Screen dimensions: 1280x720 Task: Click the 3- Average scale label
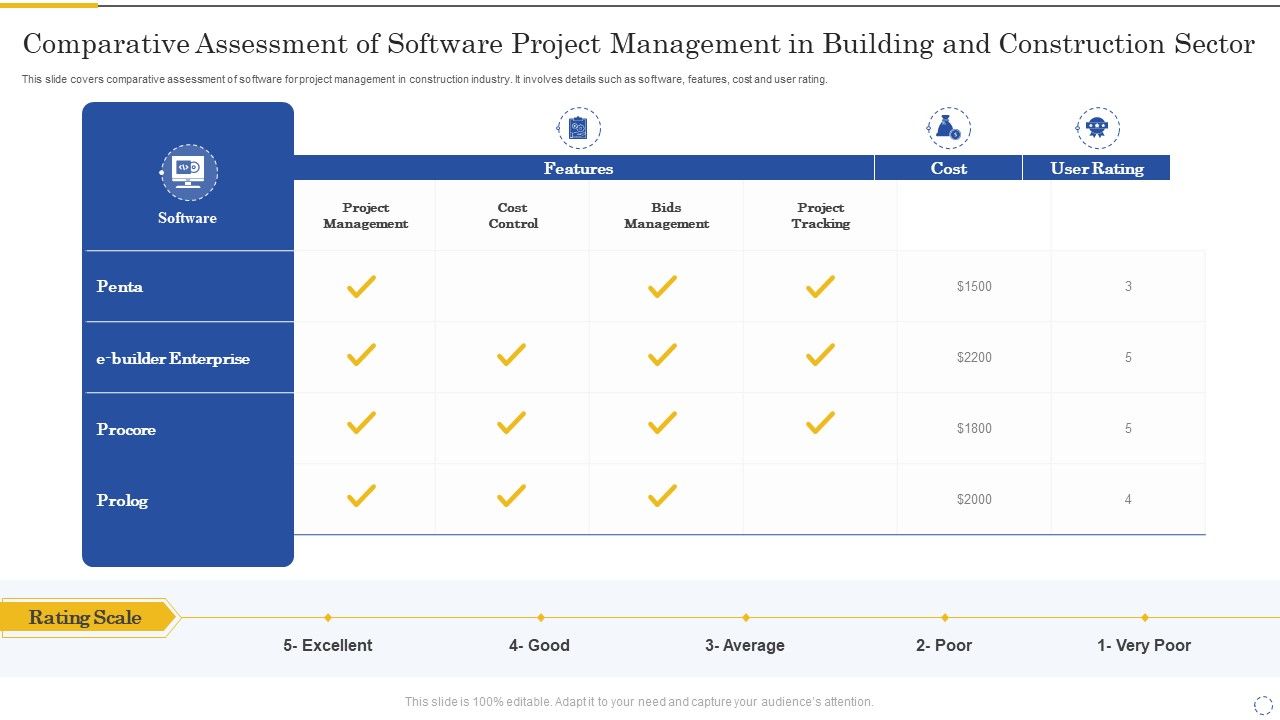pos(745,646)
